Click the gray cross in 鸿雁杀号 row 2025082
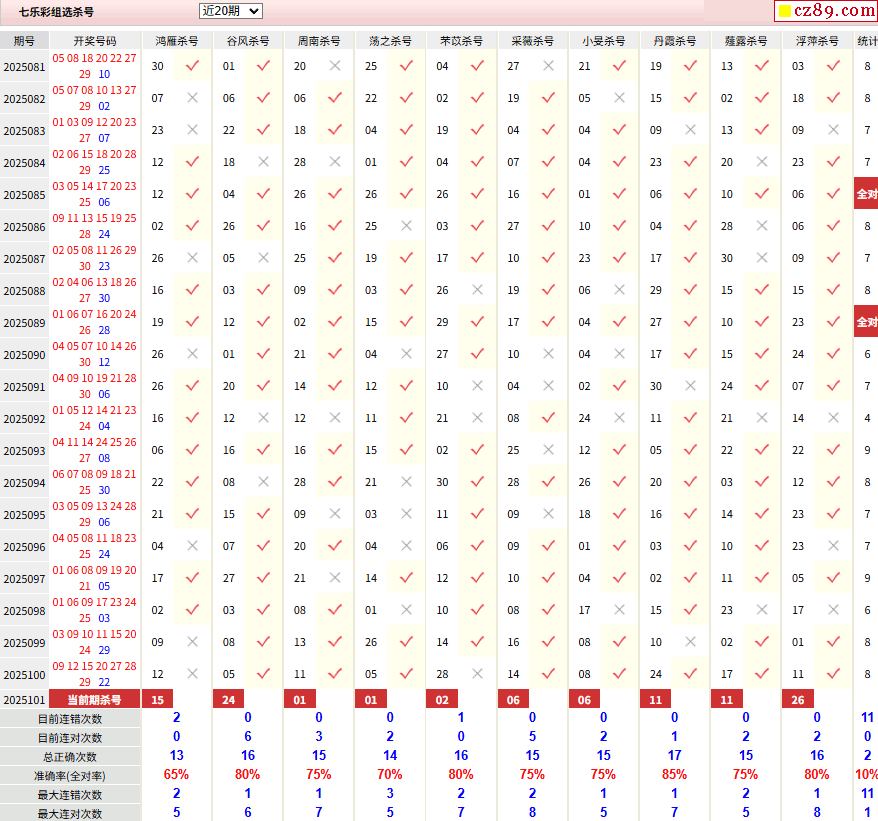Screen dimensions: 878x821 tap(193, 97)
